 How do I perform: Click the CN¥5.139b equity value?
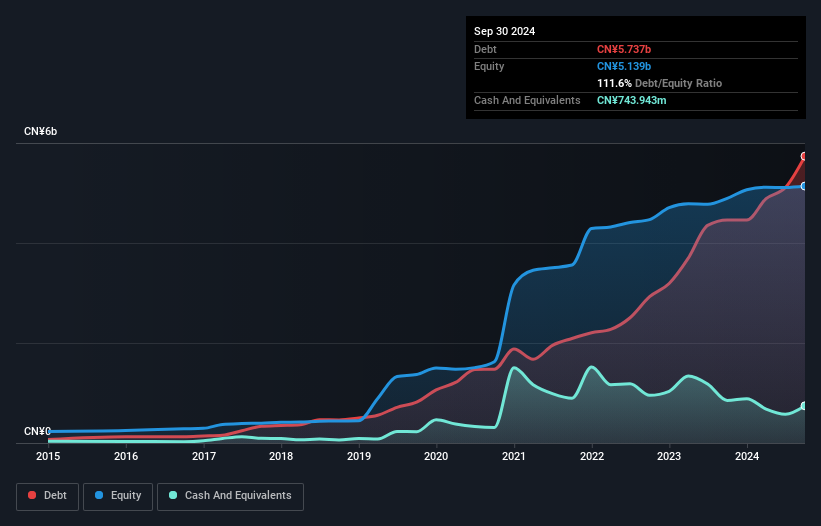click(624, 66)
